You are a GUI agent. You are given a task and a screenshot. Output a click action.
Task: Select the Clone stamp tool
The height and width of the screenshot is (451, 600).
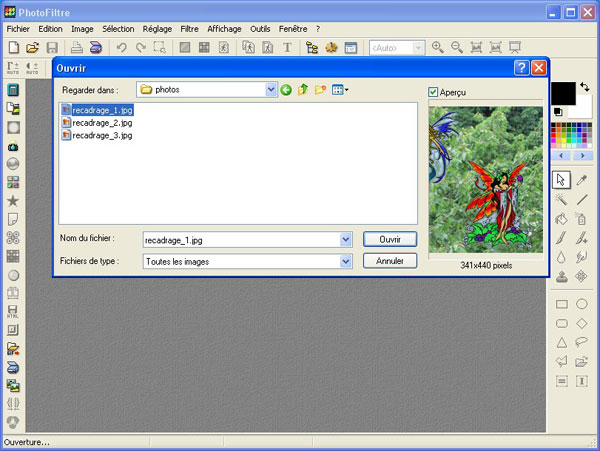pyautogui.click(x=561, y=276)
